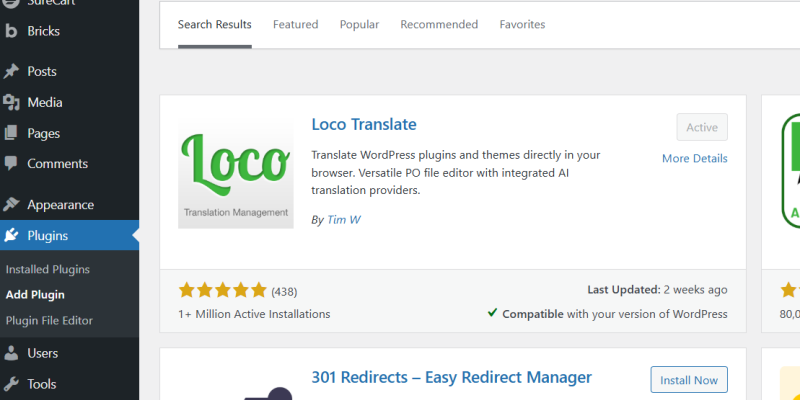This screenshot has width=800, height=400.
Task: Open author Tim W link
Action: coord(343,219)
